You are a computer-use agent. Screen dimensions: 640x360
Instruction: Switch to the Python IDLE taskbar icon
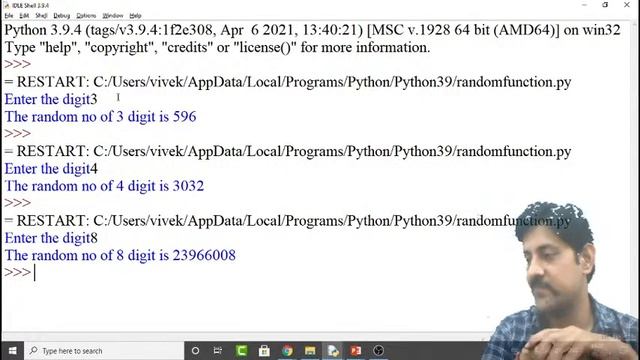point(333,351)
